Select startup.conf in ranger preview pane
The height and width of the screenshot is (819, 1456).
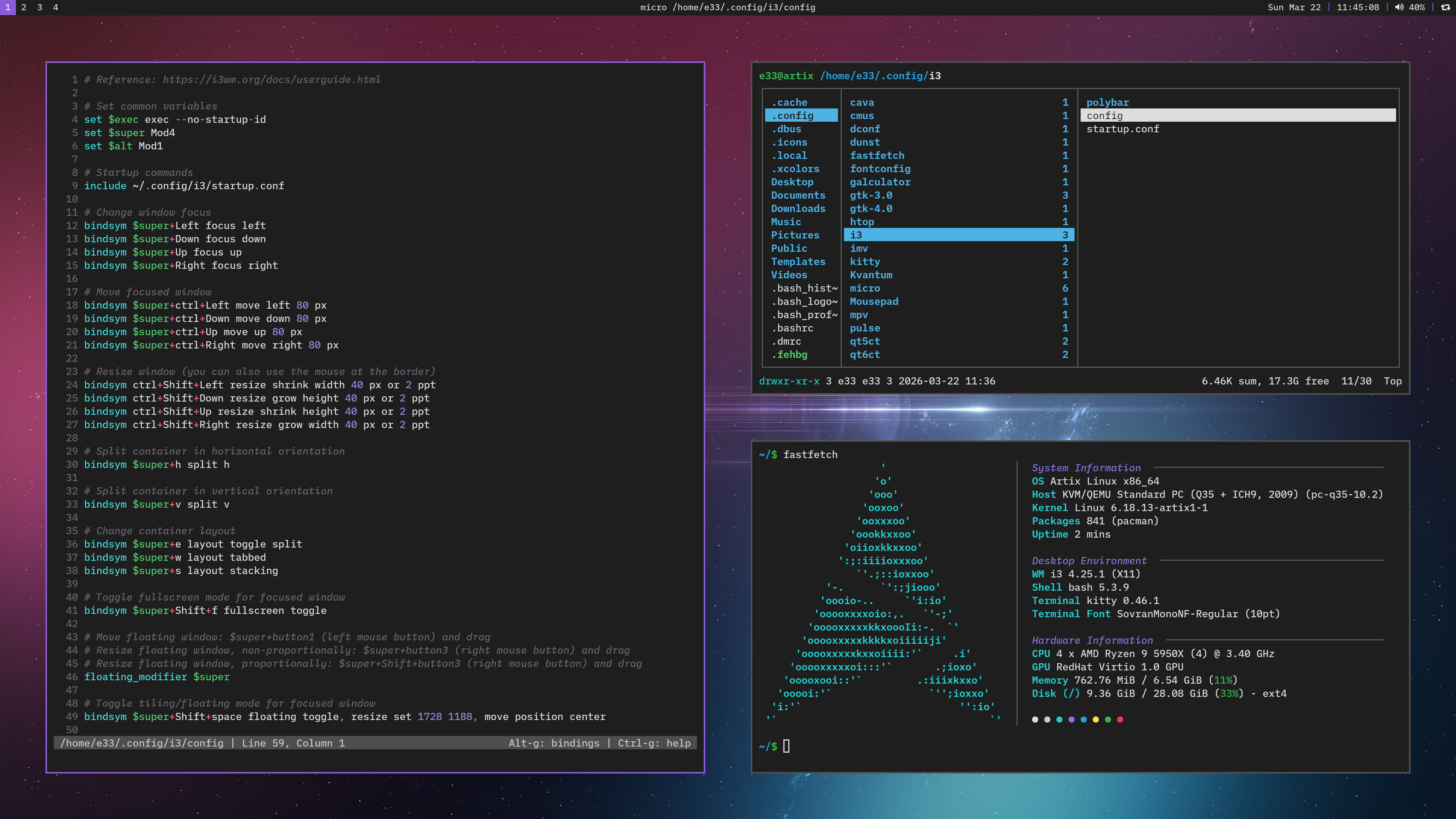pyautogui.click(x=1122, y=129)
